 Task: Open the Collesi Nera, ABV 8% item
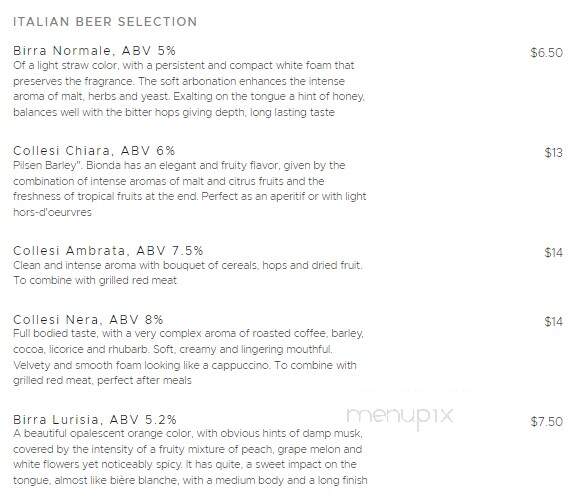(88, 320)
